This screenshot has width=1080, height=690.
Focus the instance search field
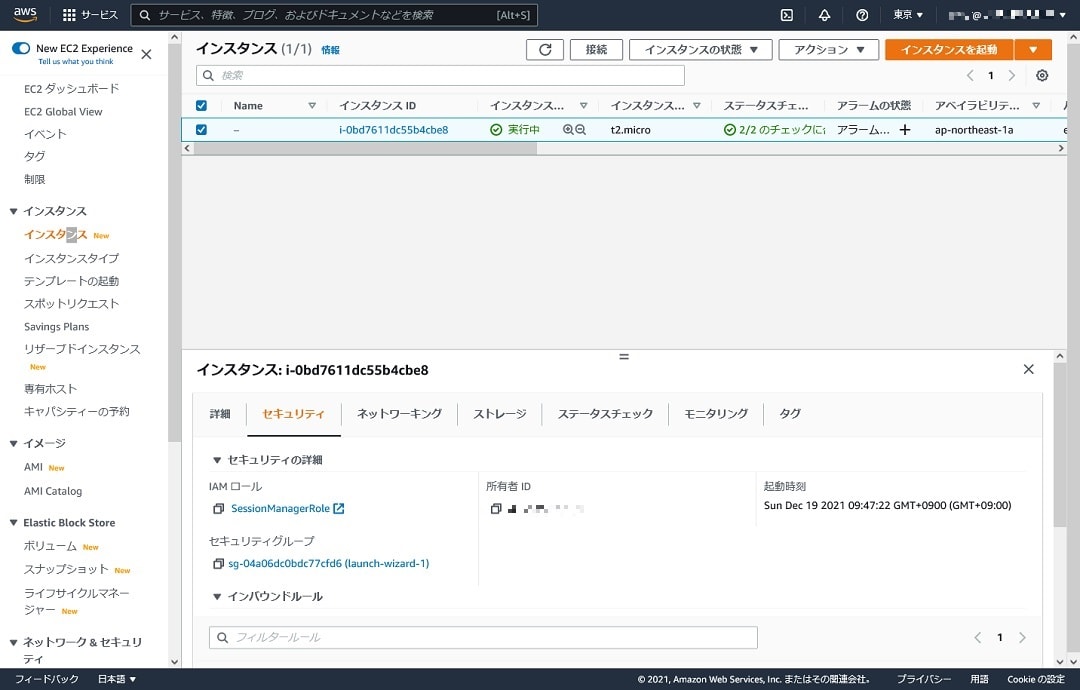click(440, 75)
